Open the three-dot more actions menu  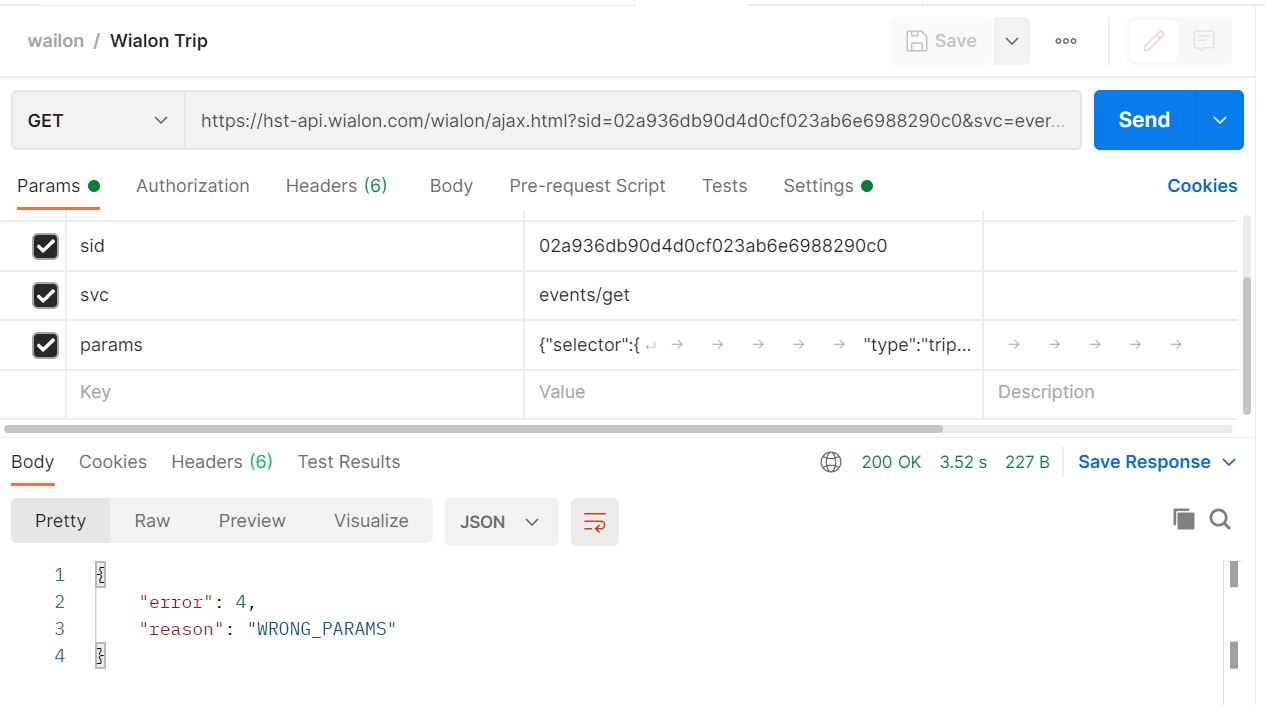click(1066, 41)
